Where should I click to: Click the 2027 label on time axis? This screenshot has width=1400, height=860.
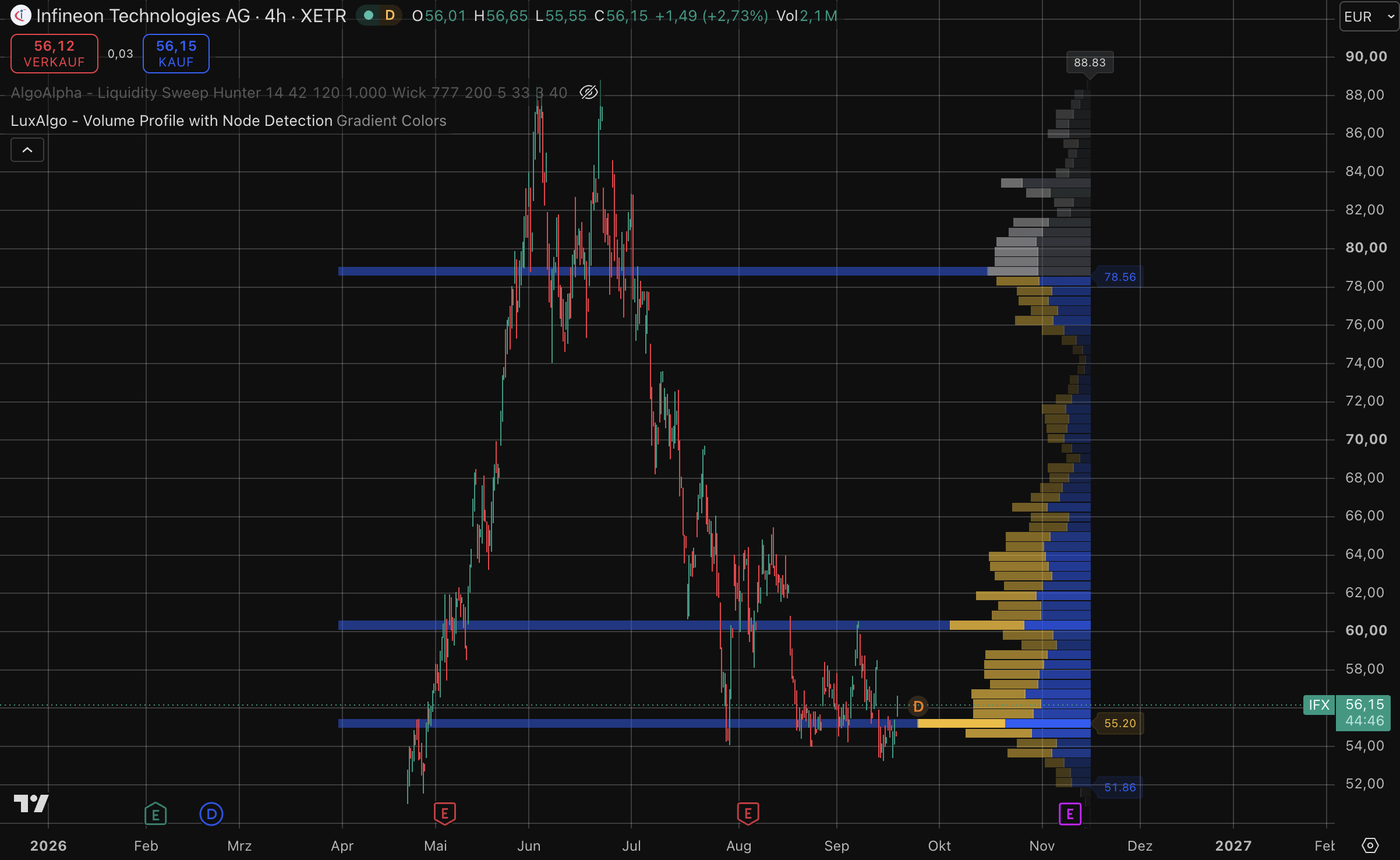click(1233, 846)
